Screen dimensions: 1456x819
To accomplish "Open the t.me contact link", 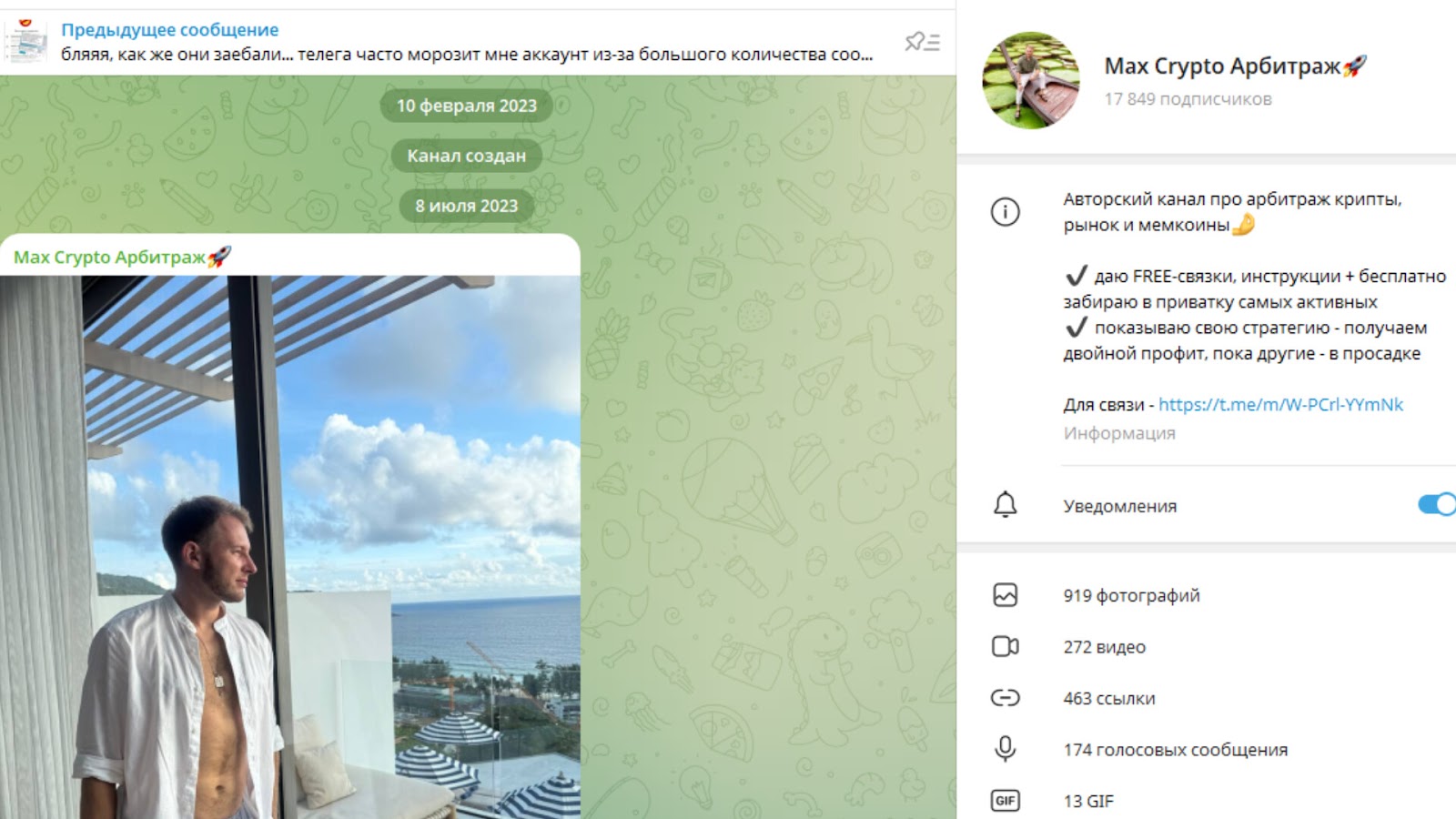I will point(1280,405).
